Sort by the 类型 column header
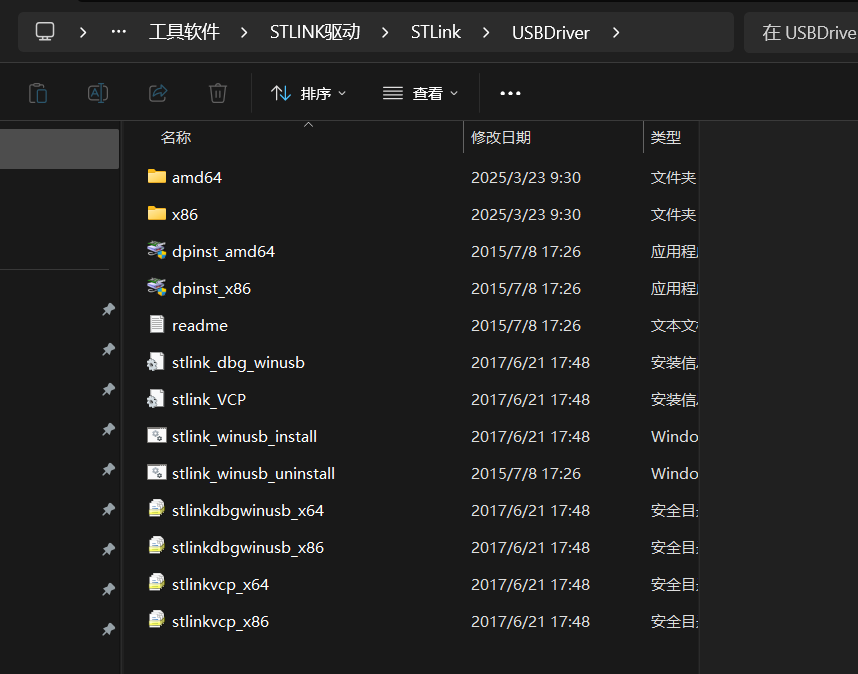 [x=666, y=137]
